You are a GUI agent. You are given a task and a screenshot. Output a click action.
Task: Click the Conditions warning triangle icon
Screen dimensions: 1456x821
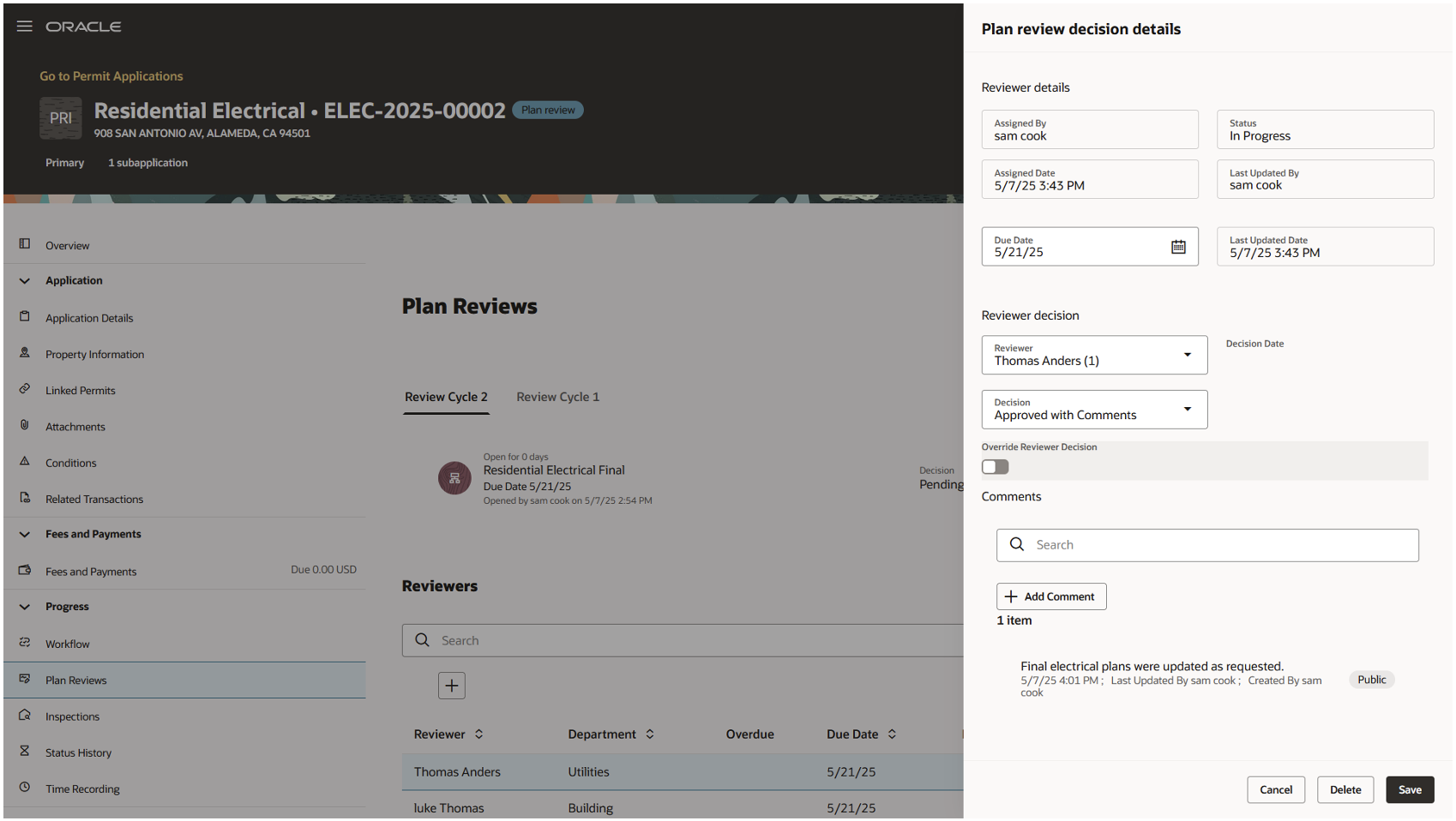[25, 461]
